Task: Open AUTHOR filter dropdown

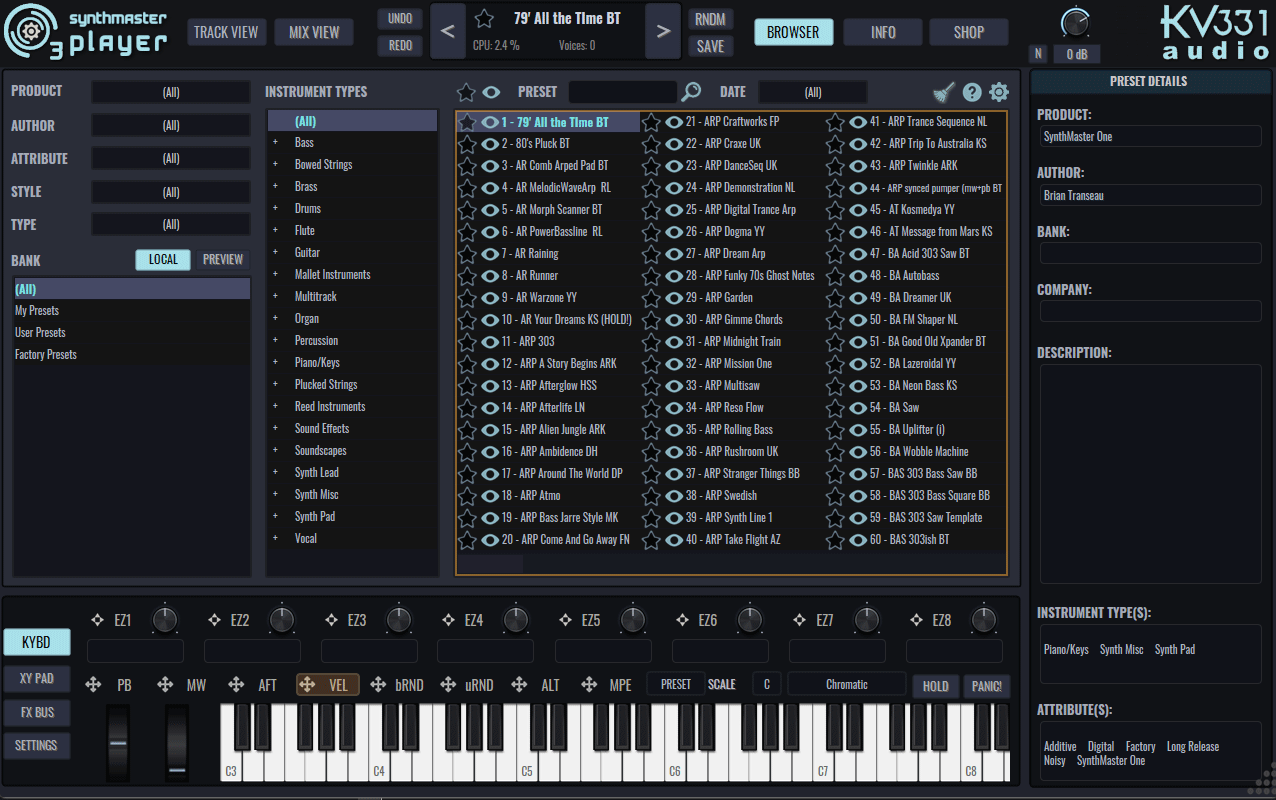Action: click(x=171, y=126)
